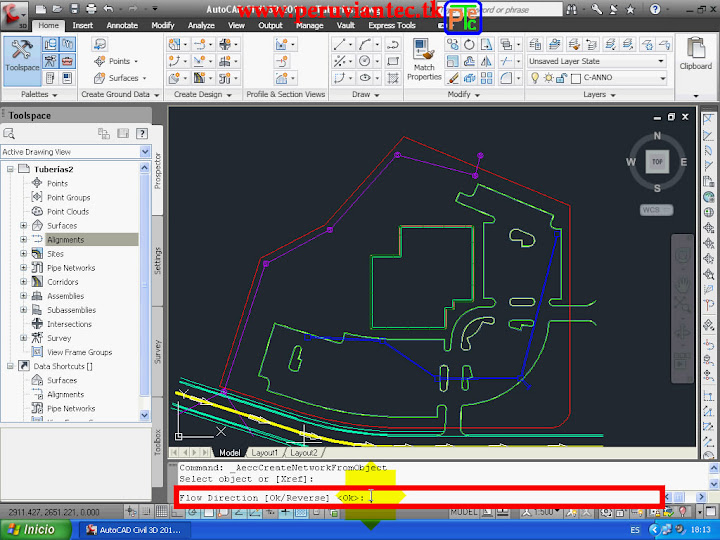720x540 pixels.
Task: Open the Insert ribbon tab
Action: (x=82, y=26)
